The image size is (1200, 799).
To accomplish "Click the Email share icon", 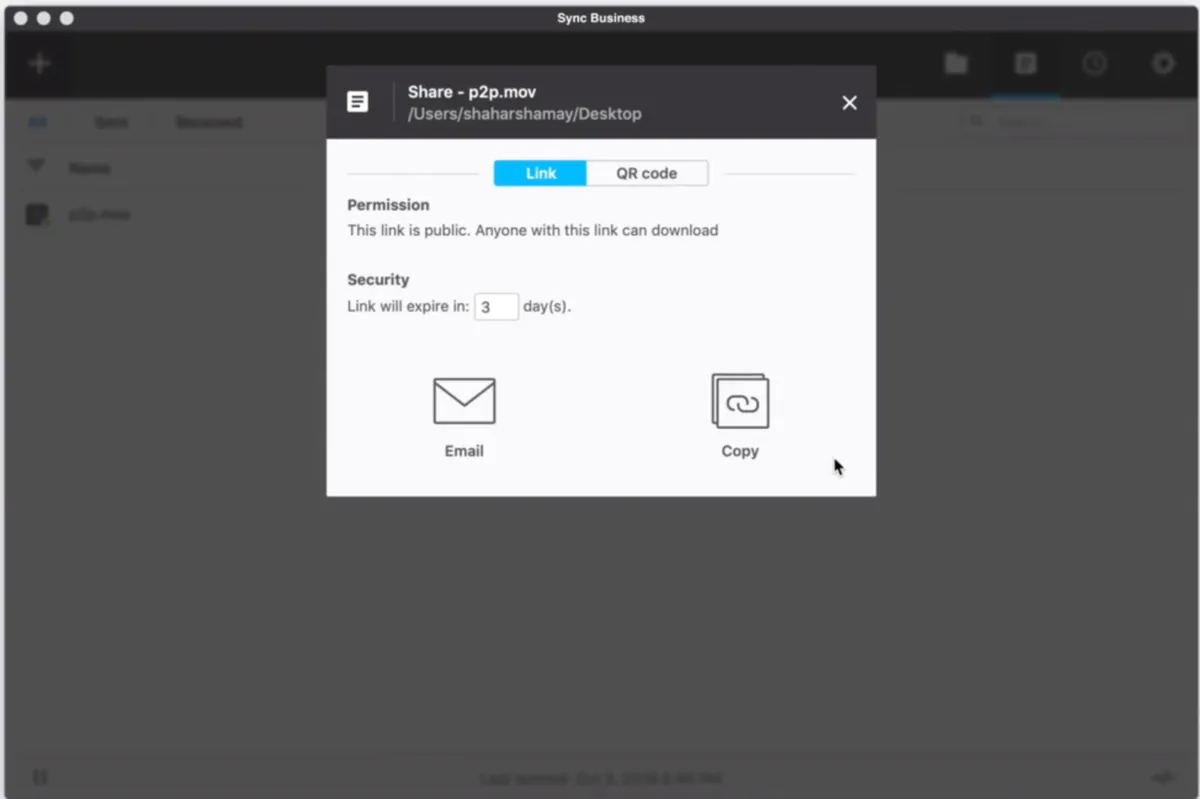I will pos(464,399).
